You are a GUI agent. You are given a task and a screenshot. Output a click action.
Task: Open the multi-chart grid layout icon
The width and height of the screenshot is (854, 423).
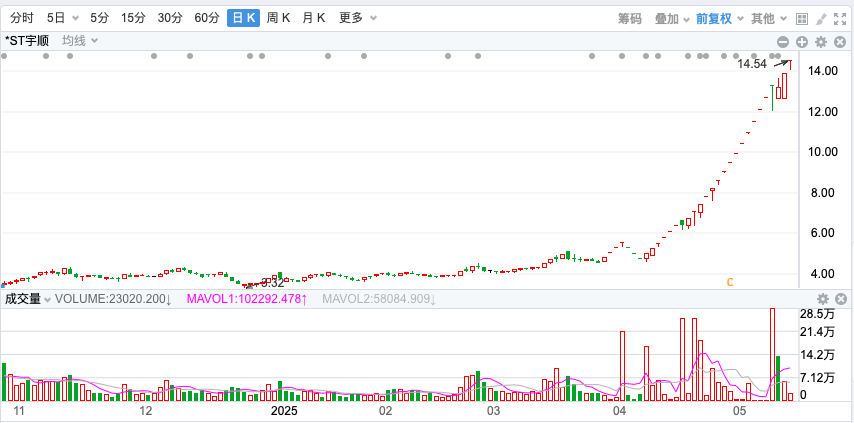802,19
